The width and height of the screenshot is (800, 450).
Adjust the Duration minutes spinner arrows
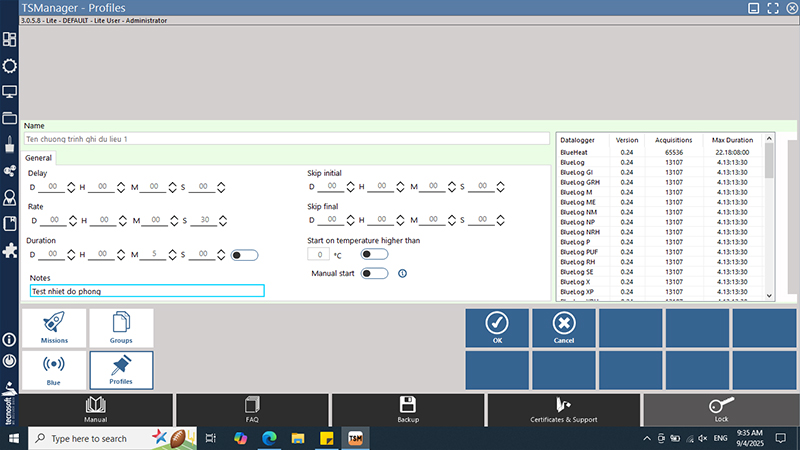coord(169,255)
